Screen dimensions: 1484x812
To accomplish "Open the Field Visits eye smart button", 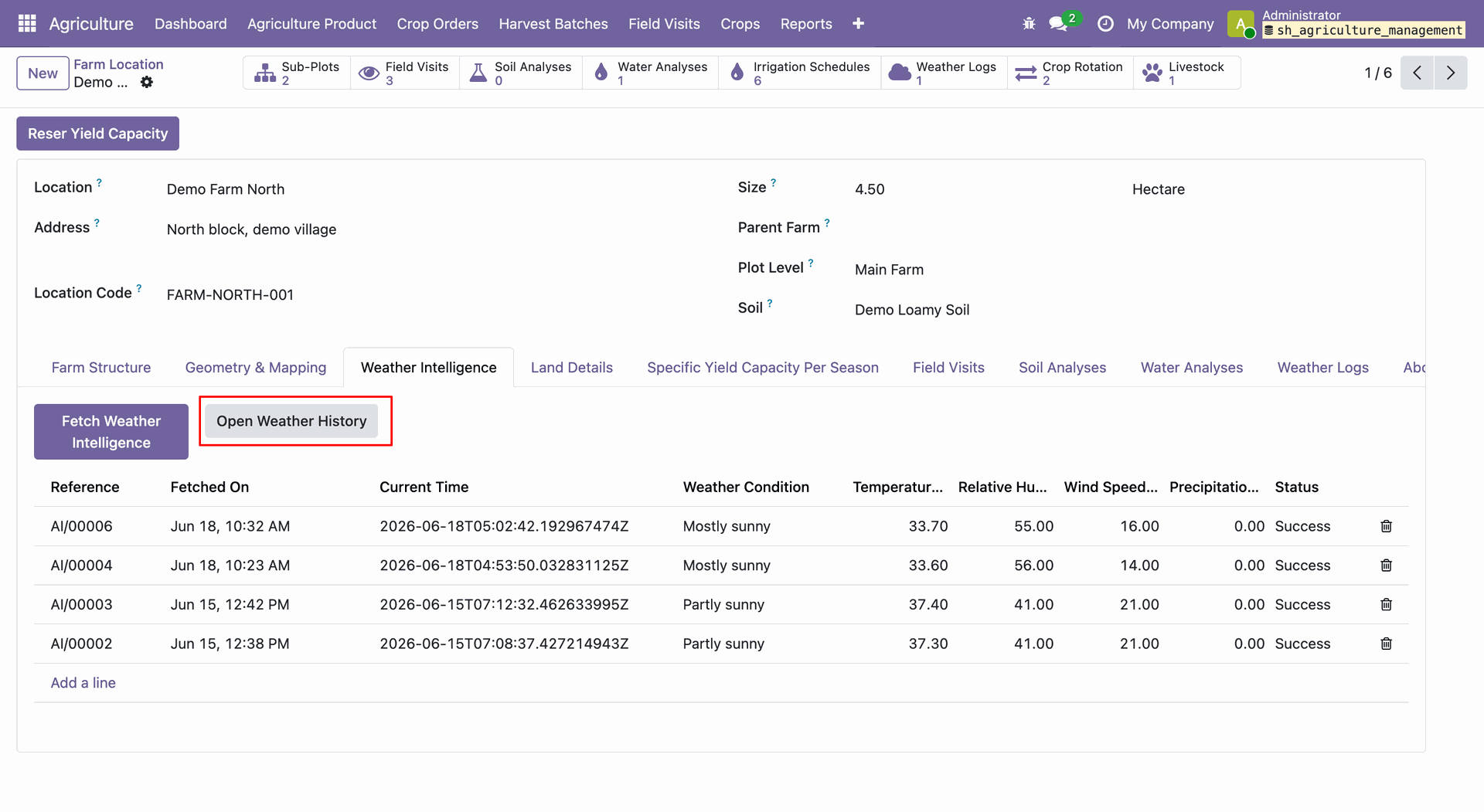I will [x=405, y=73].
